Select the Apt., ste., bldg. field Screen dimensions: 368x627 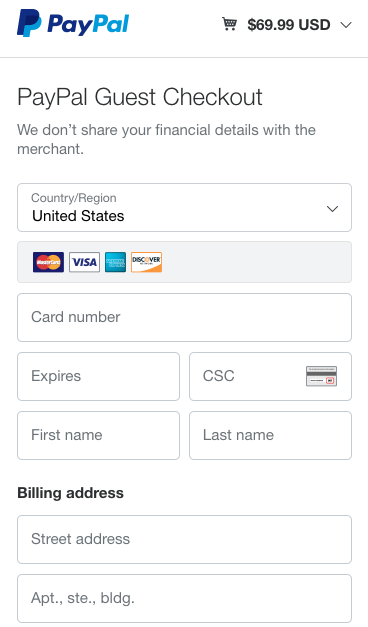184,599
